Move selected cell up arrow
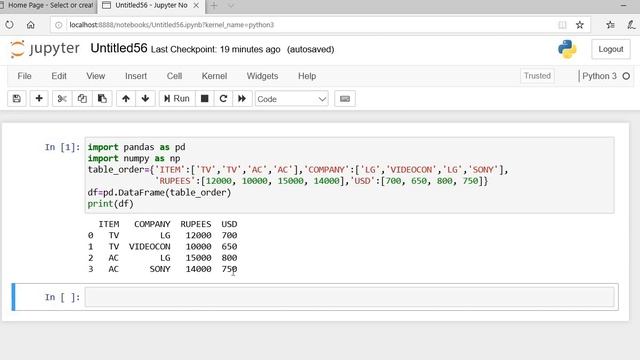The height and width of the screenshot is (360, 640). 126,99
